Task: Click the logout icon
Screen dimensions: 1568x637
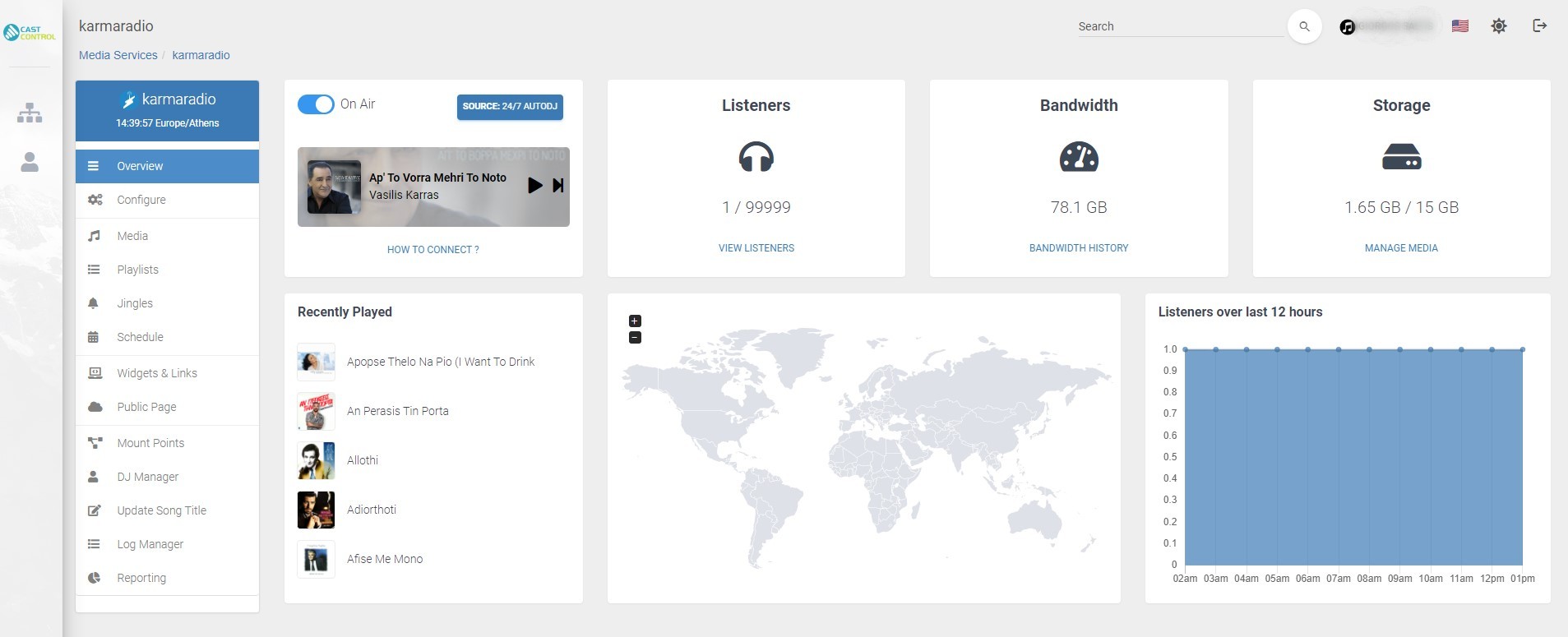Action: (x=1540, y=25)
